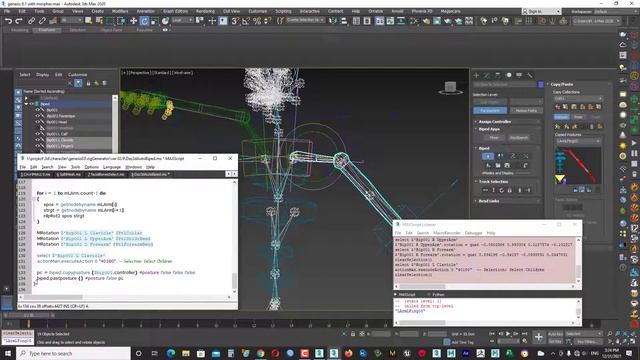Screen dimensions: 640x360
Task: Click the Body Rotation icon in Track Selection
Action: 502,190
